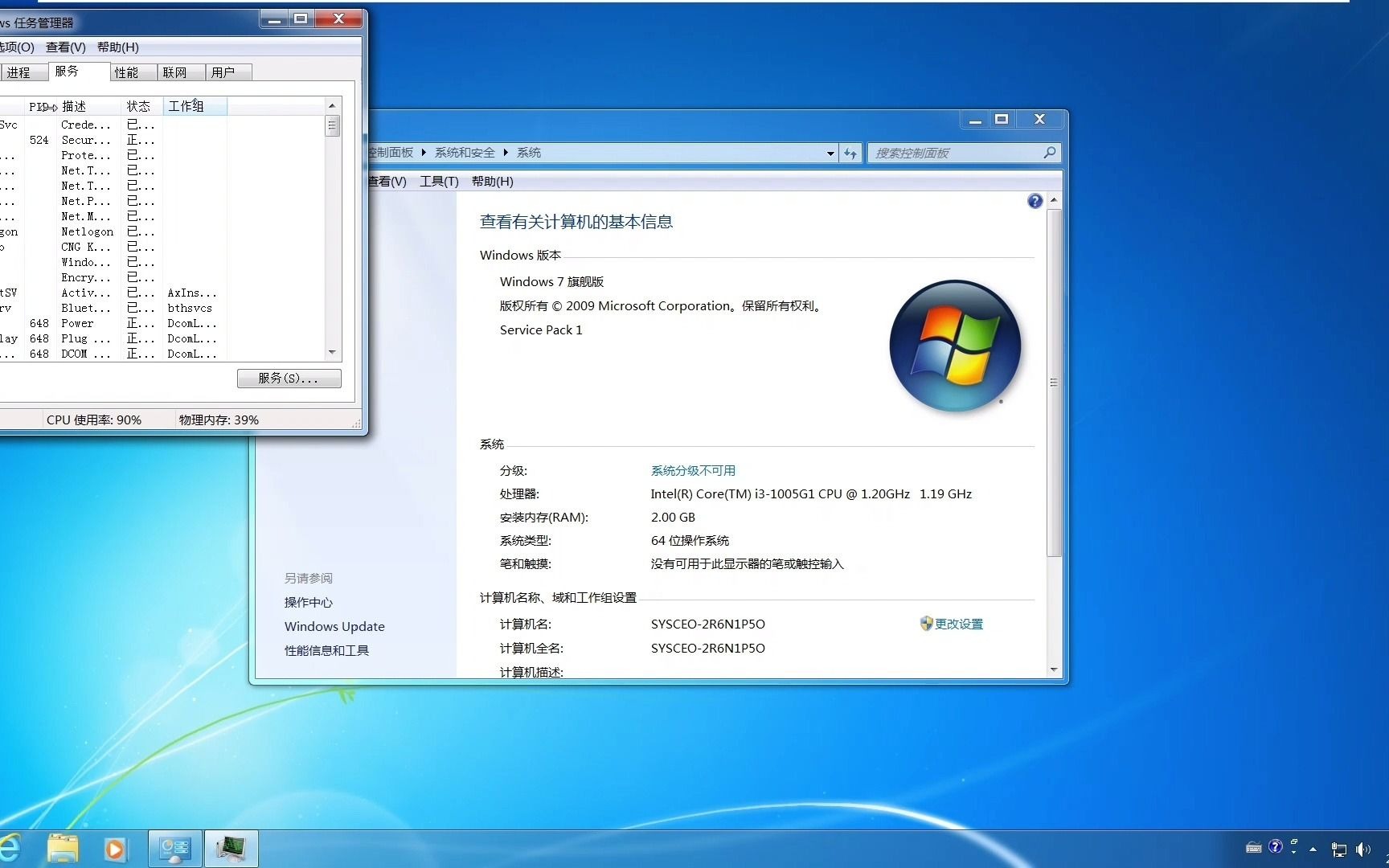Open the 系统和安全 breadcrumb chevron
1389x868 pixels.
click(505, 152)
